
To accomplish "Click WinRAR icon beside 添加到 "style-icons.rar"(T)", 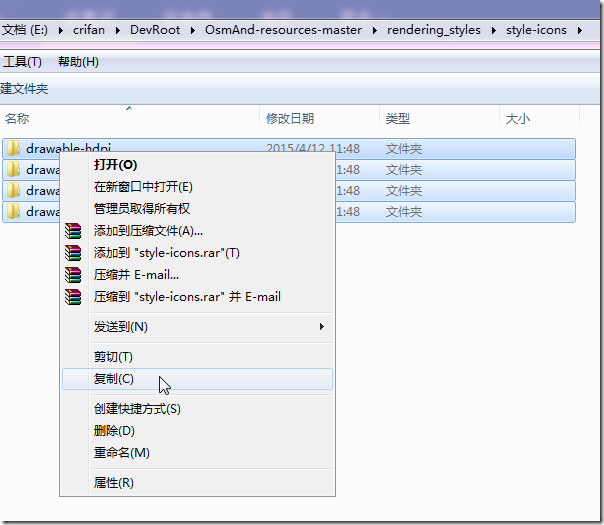I will (x=73, y=253).
